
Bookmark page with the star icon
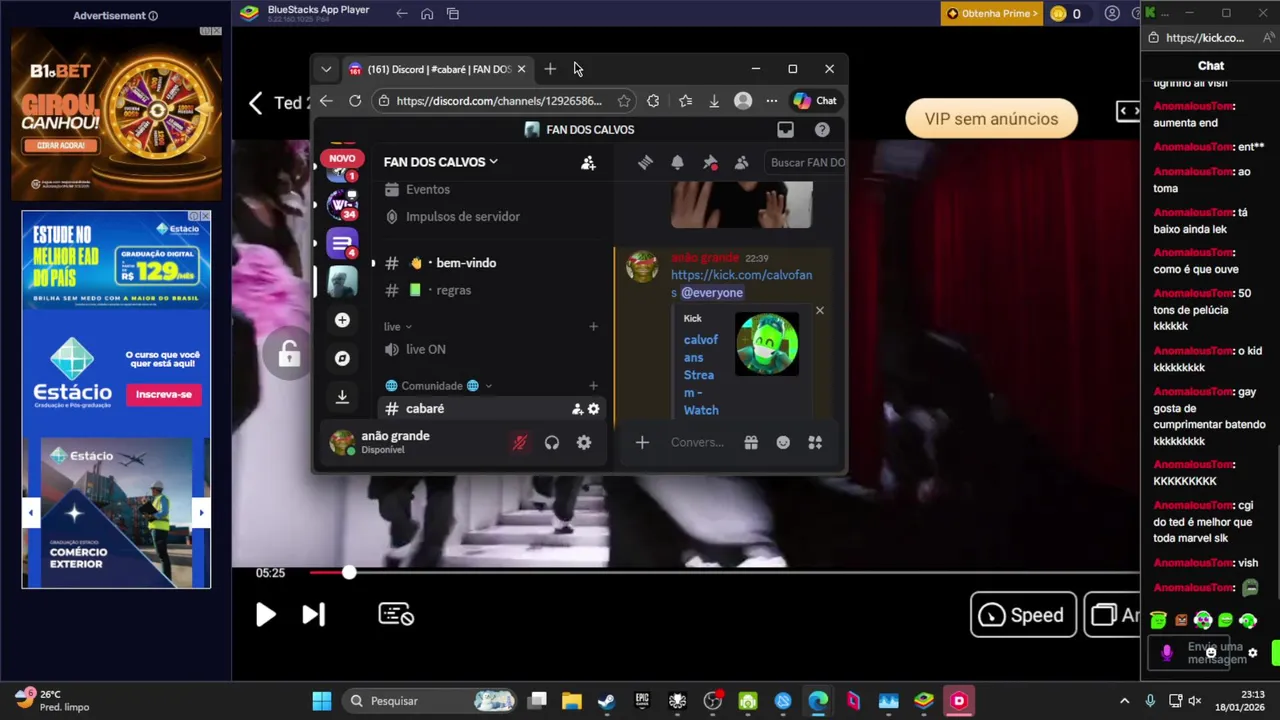coord(624,101)
